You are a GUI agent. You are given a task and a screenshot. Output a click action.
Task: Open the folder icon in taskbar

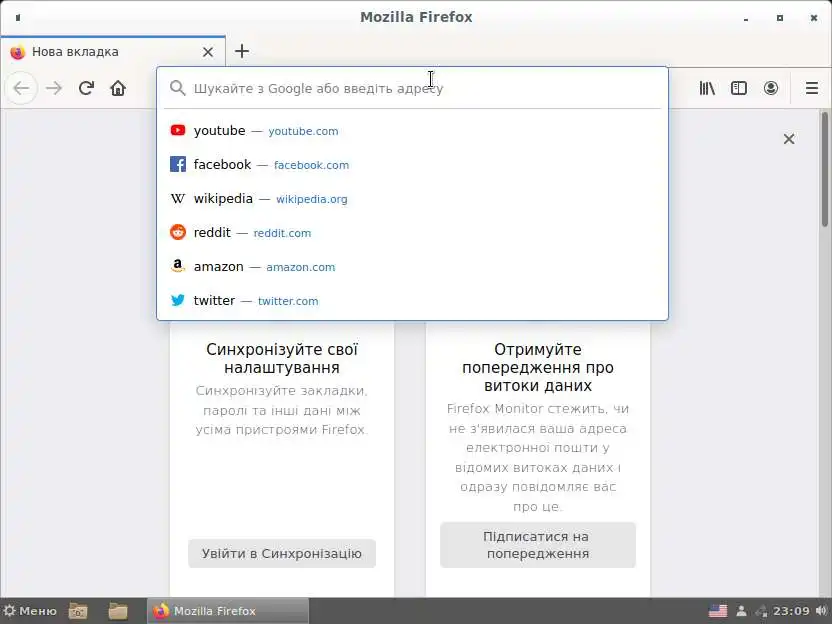coord(118,611)
